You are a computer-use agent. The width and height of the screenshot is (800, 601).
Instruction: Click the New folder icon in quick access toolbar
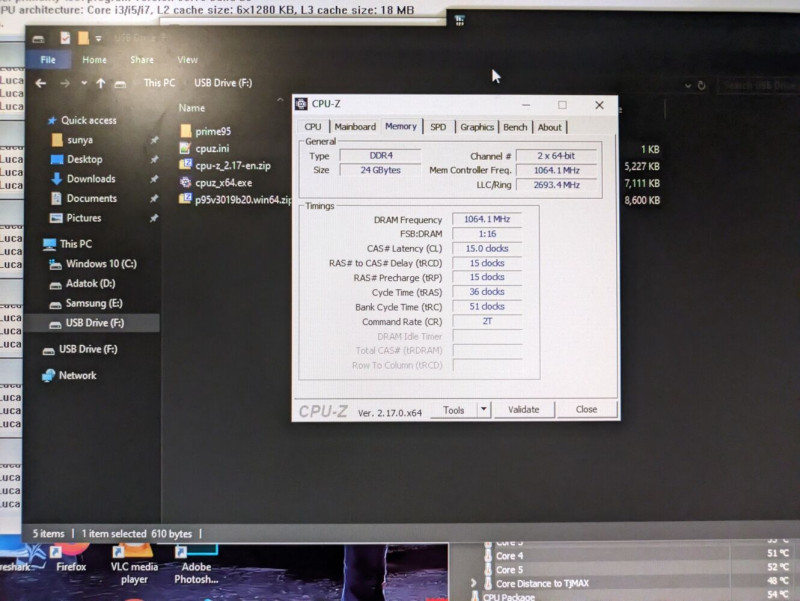pos(83,38)
